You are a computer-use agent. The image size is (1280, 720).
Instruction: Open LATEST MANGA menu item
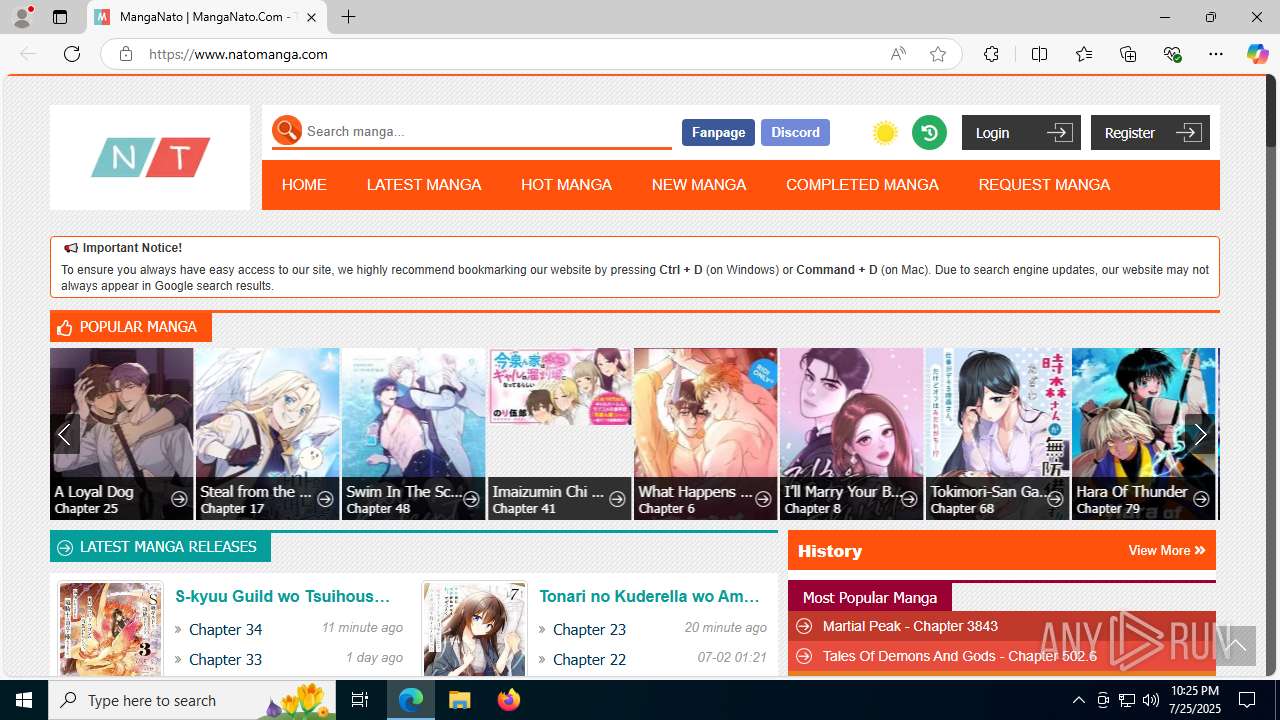click(424, 184)
